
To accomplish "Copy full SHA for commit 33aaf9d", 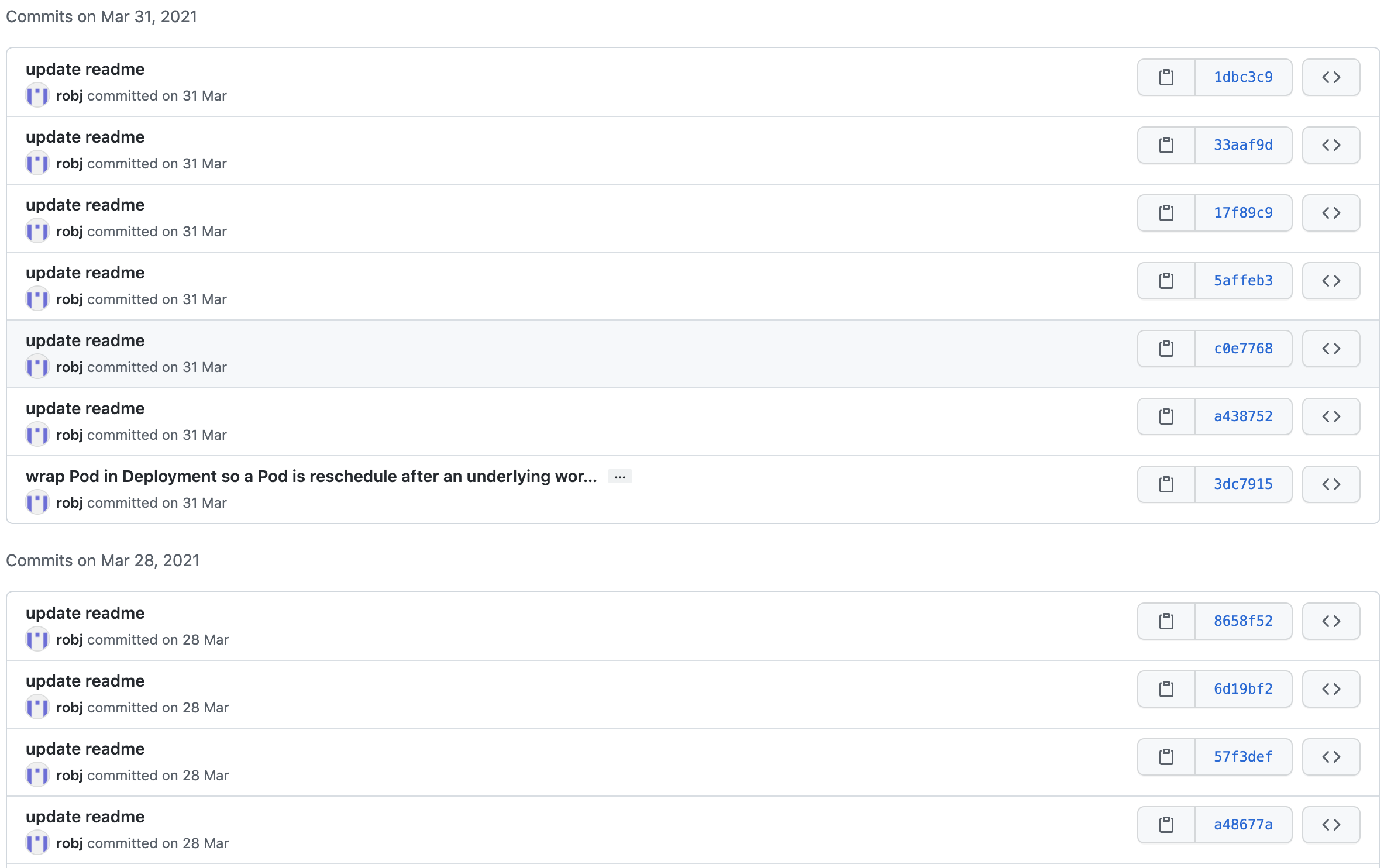I will click(x=1166, y=145).
